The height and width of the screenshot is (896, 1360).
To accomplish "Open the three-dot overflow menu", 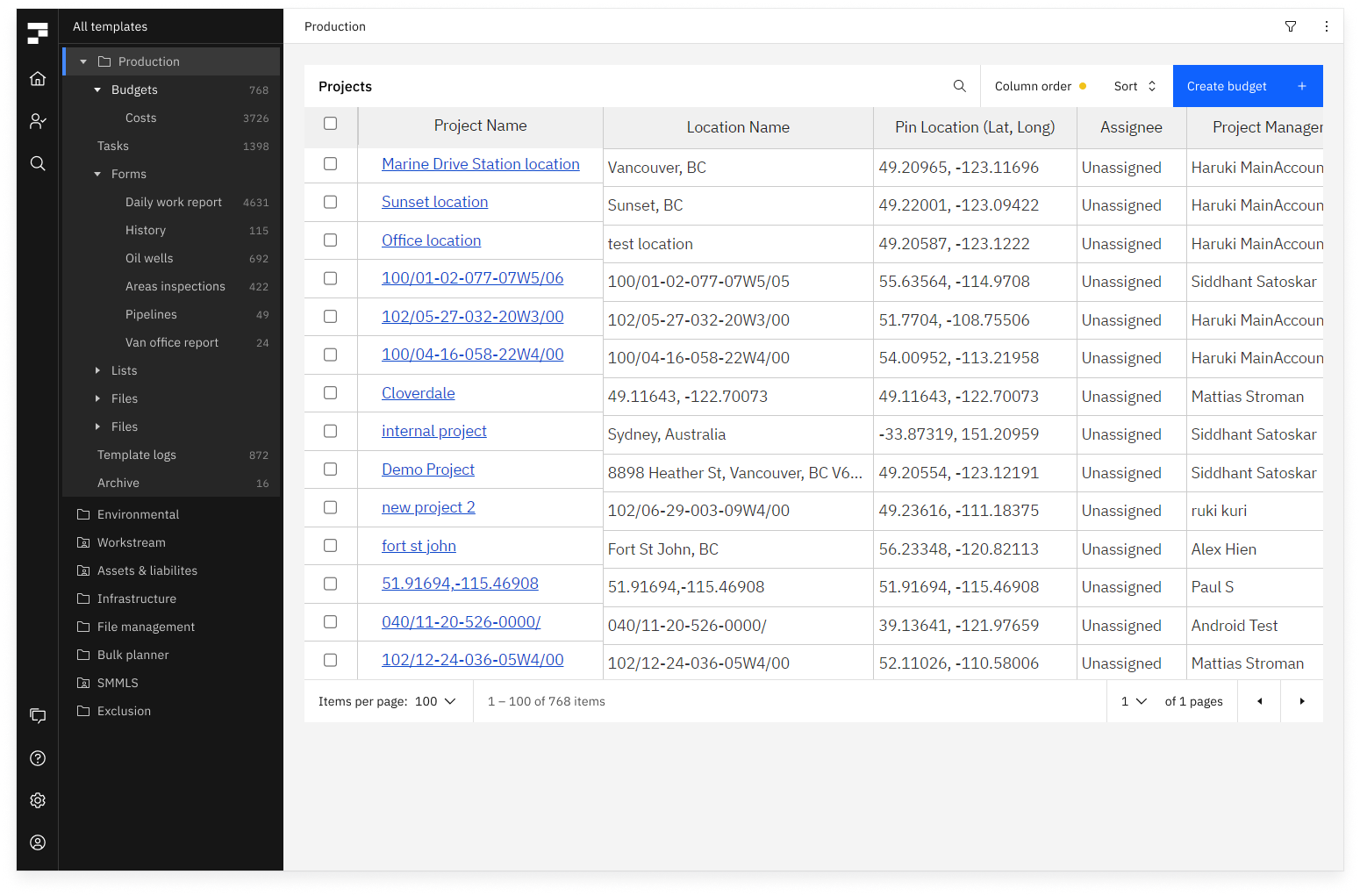I will [1327, 26].
